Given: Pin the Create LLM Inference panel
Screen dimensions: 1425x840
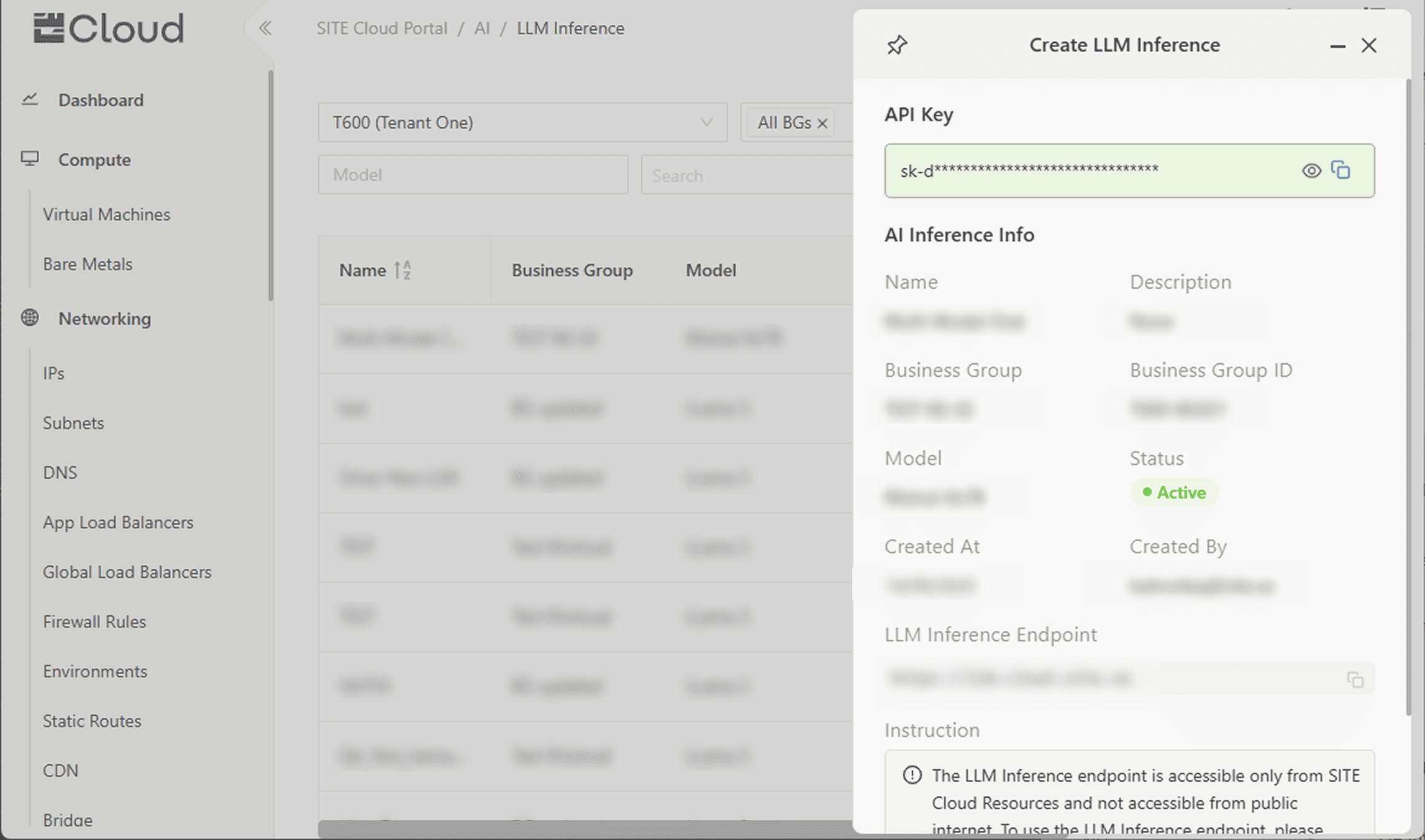Looking at the screenshot, I should click(896, 45).
